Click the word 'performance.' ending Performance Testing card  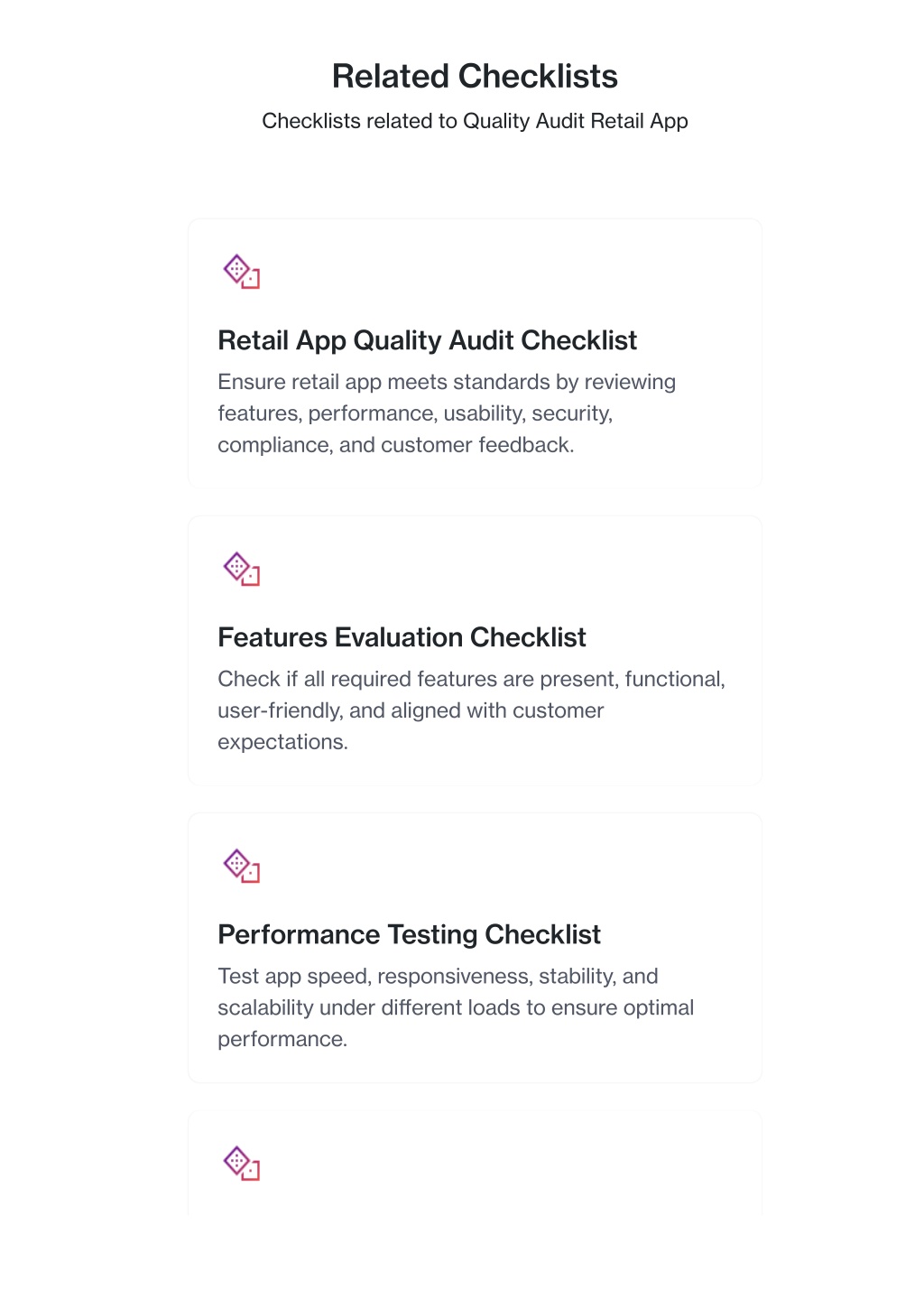(x=282, y=1039)
